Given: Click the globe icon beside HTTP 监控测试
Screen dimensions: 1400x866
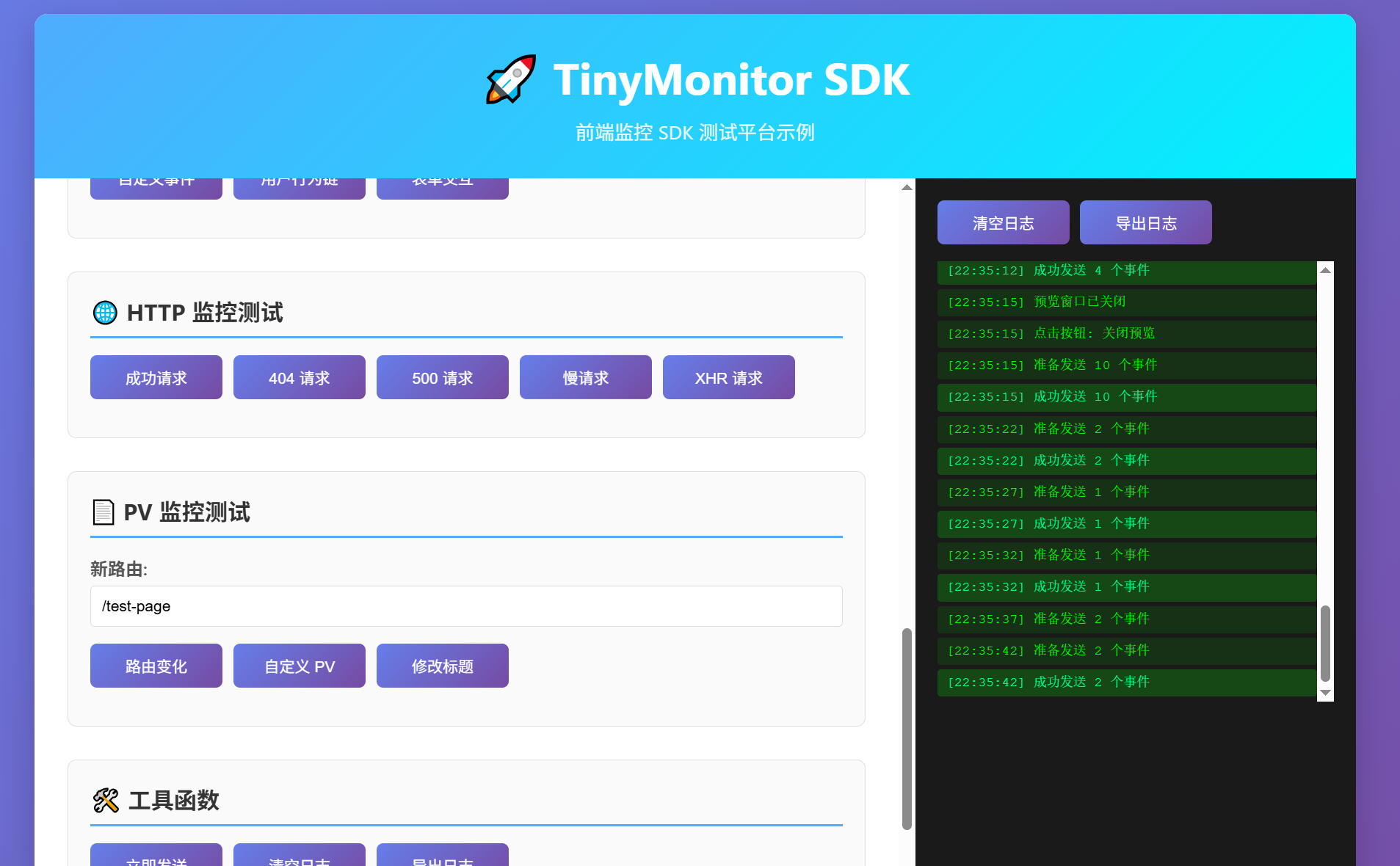Looking at the screenshot, I should pyautogui.click(x=105, y=313).
